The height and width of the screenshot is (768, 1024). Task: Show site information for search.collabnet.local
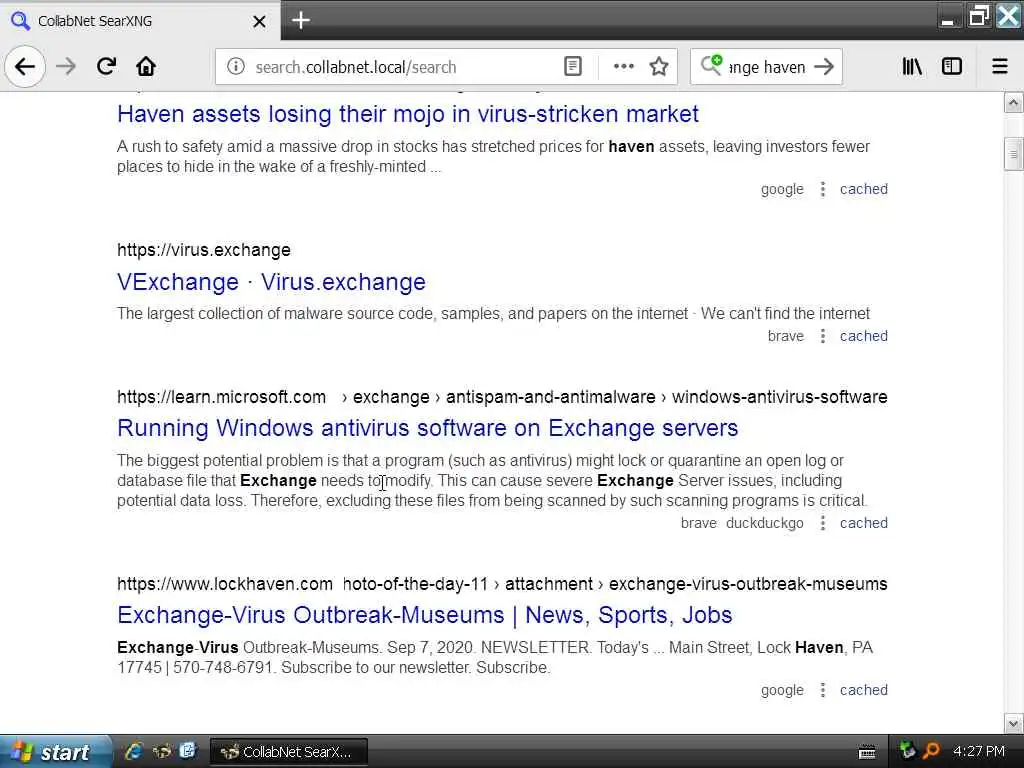pyautogui.click(x=236, y=67)
